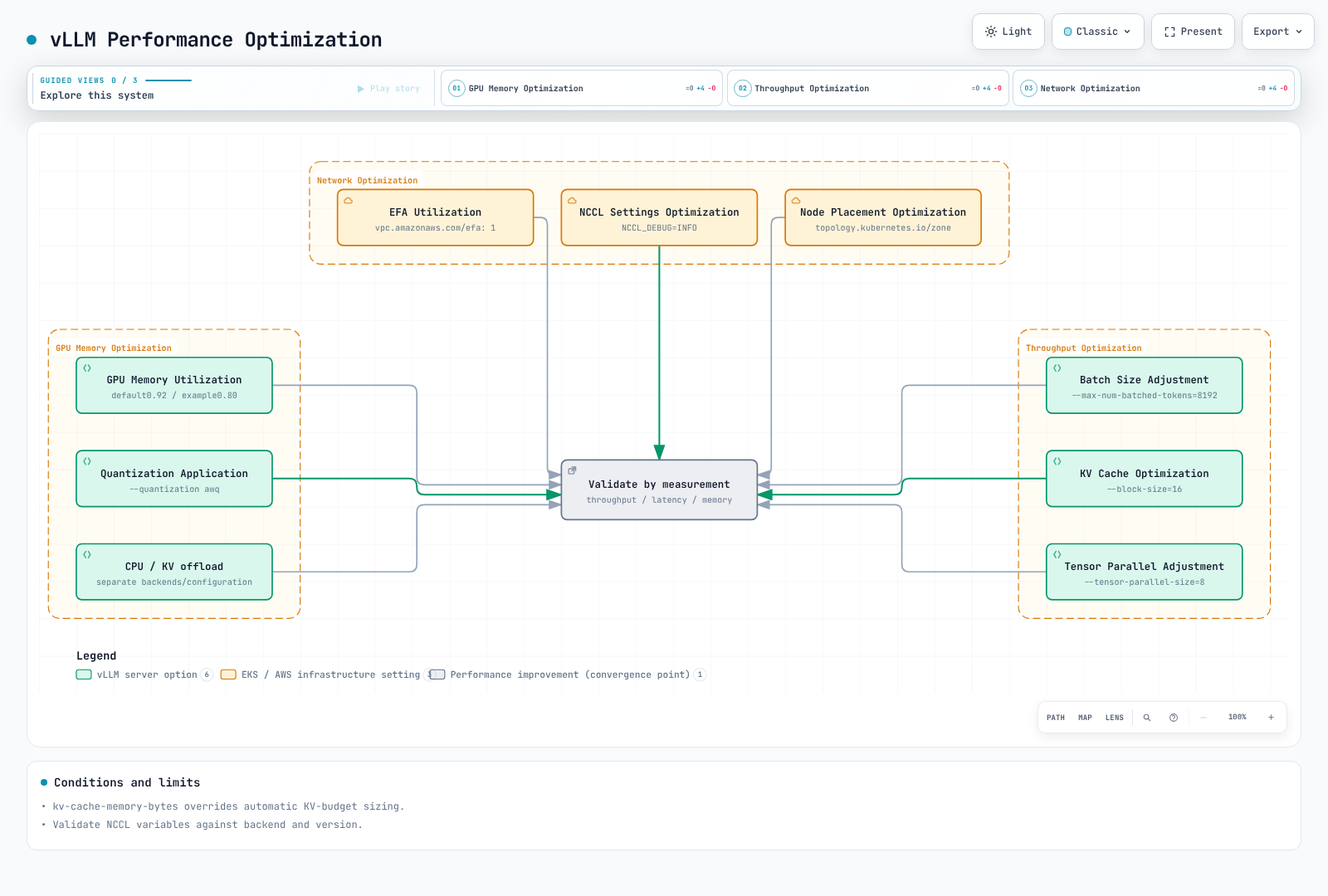Image resolution: width=1328 pixels, height=896 pixels.
Task: Click code icon on GPU Memory Utilization node
Action: [87, 368]
